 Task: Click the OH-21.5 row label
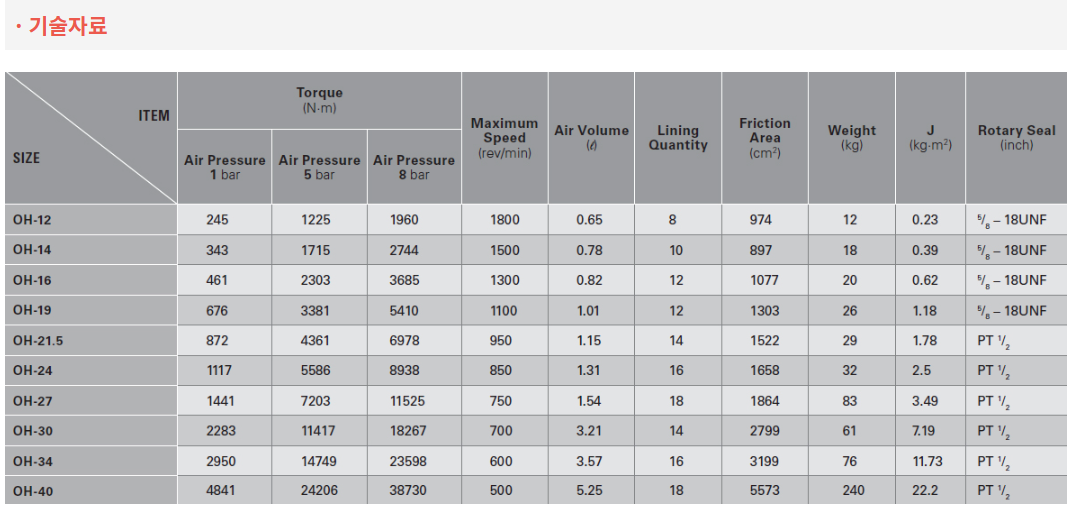(38, 341)
